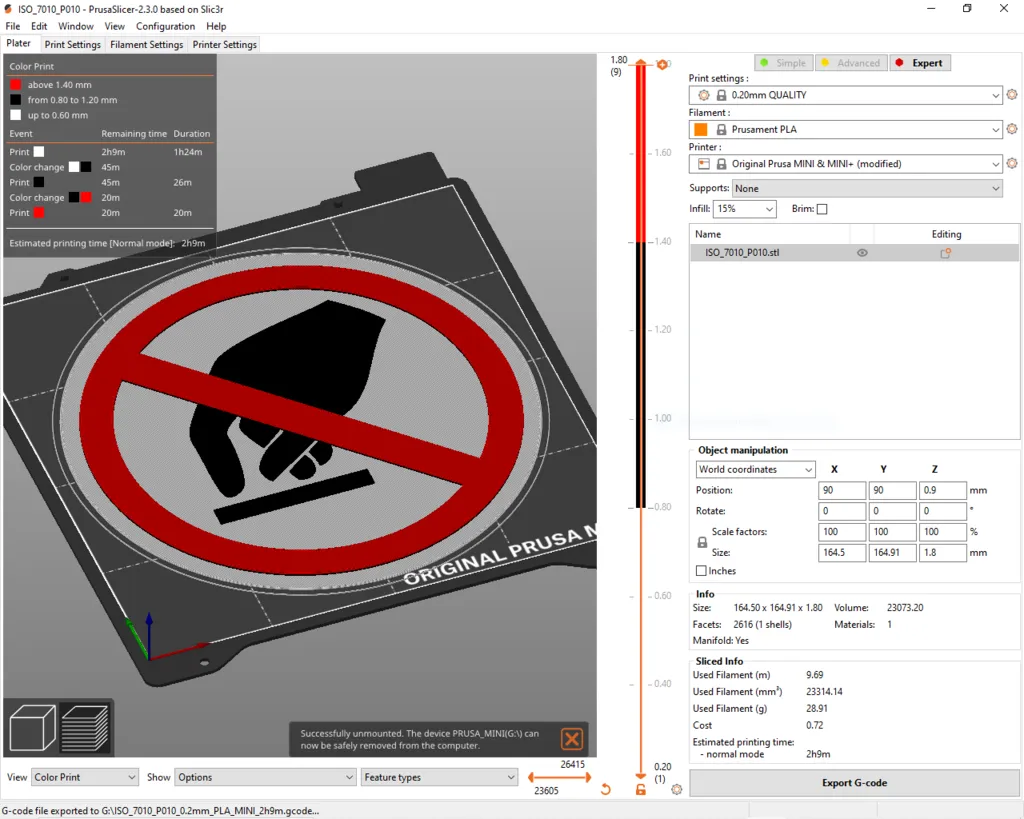This screenshot has height=819, width=1024.
Task: Click the add color change plus icon
Action: tap(662, 64)
